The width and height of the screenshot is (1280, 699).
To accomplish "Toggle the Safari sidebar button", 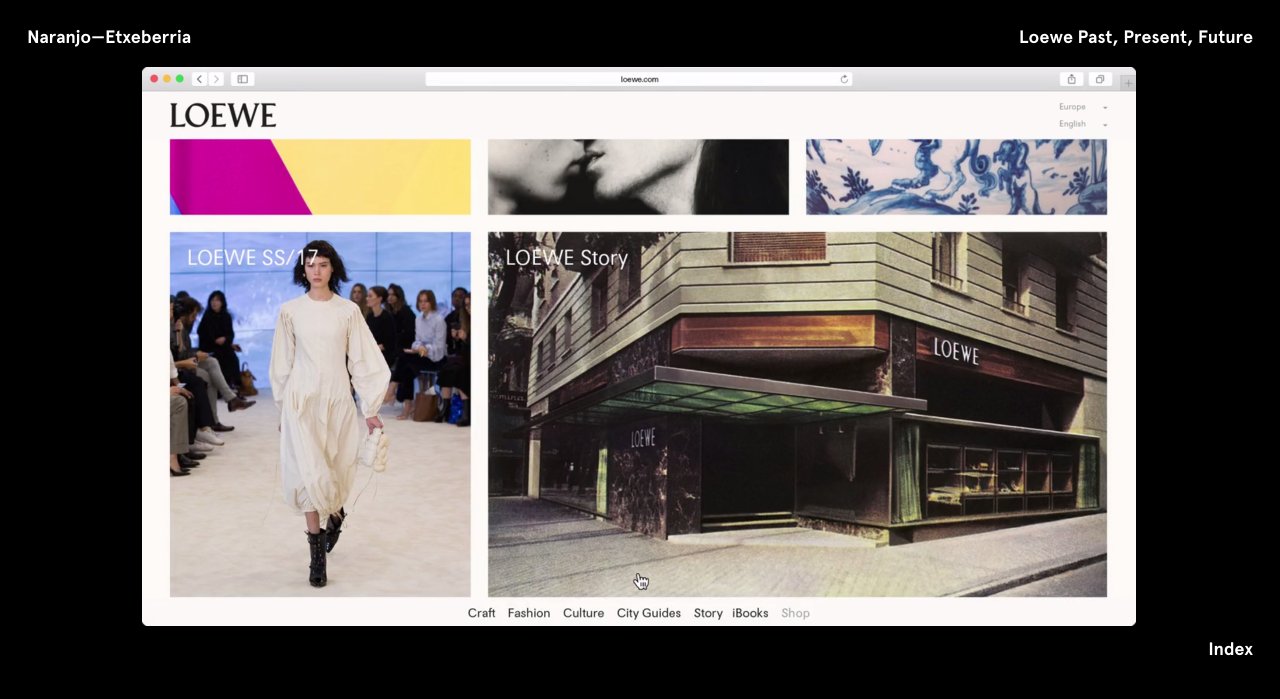I will pyautogui.click(x=242, y=79).
